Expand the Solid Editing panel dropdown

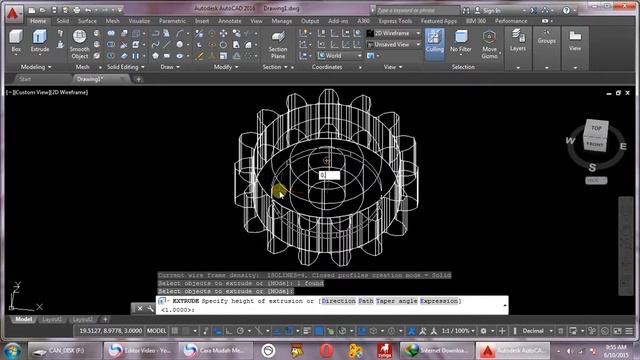coord(126,67)
